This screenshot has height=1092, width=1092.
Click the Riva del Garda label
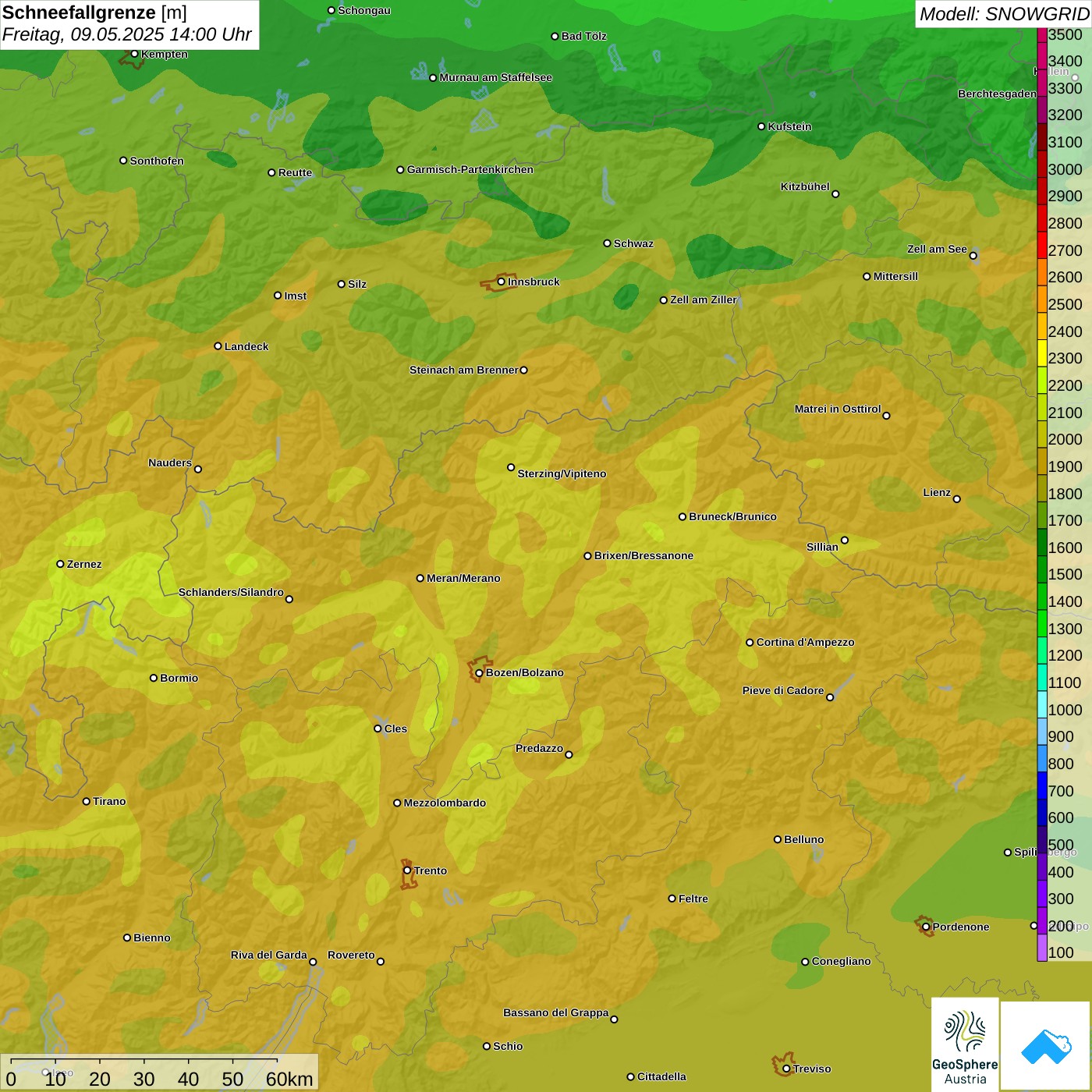(x=269, y=955)
